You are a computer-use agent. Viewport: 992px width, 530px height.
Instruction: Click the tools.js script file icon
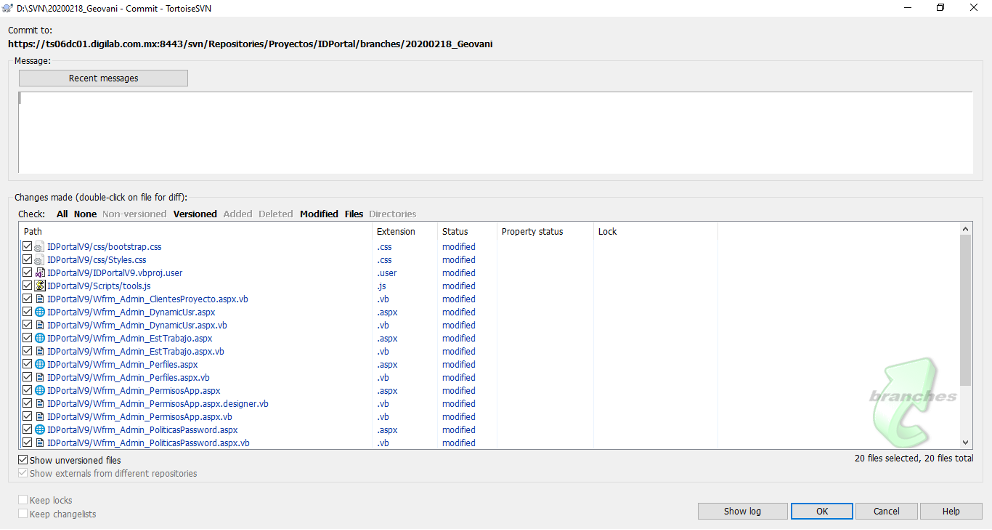(39, 286)
